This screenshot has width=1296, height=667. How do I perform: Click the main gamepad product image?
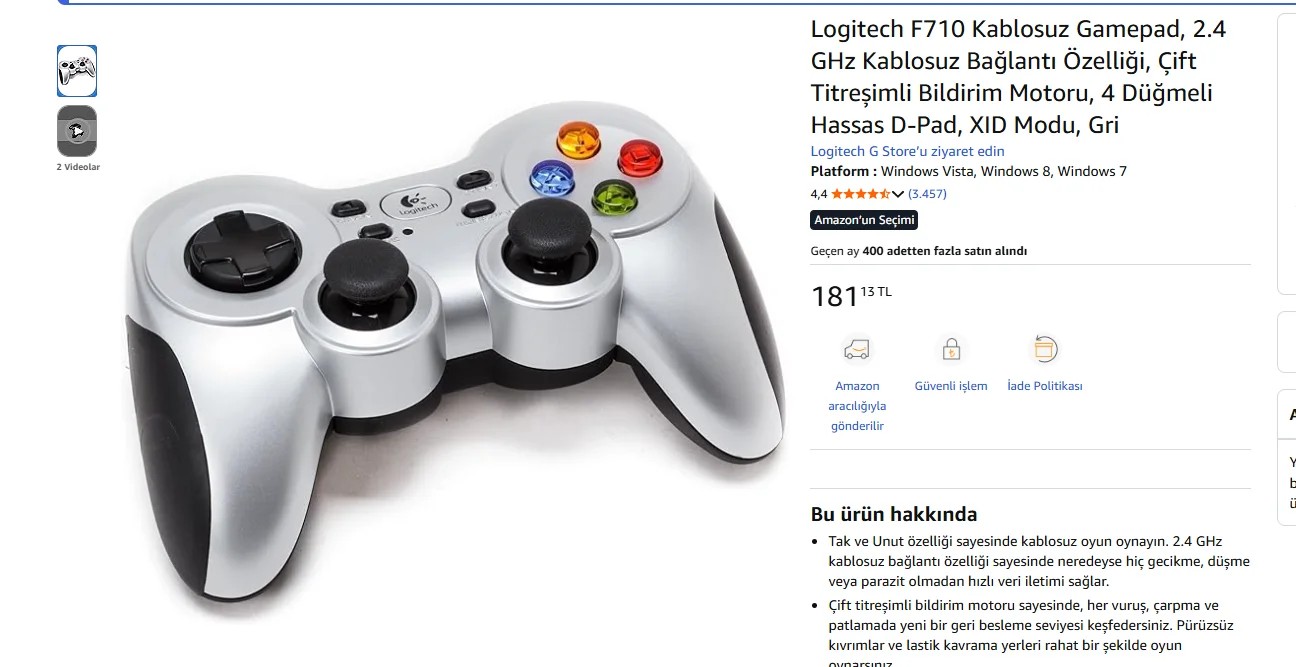[x=457, y=357]
